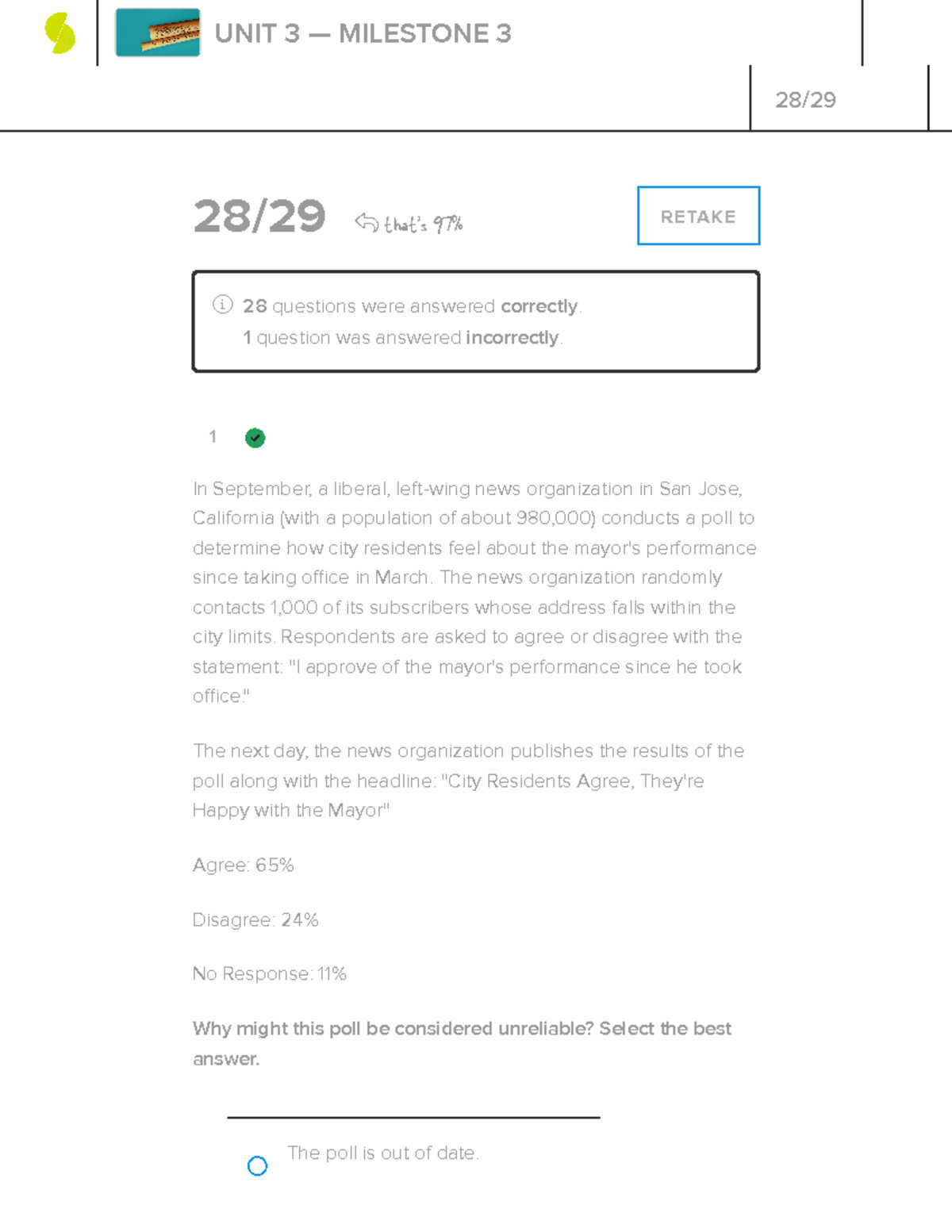Click the curved arrow icon beside "that's 97%"
952x1232 pixels.
tap(367, 222)
